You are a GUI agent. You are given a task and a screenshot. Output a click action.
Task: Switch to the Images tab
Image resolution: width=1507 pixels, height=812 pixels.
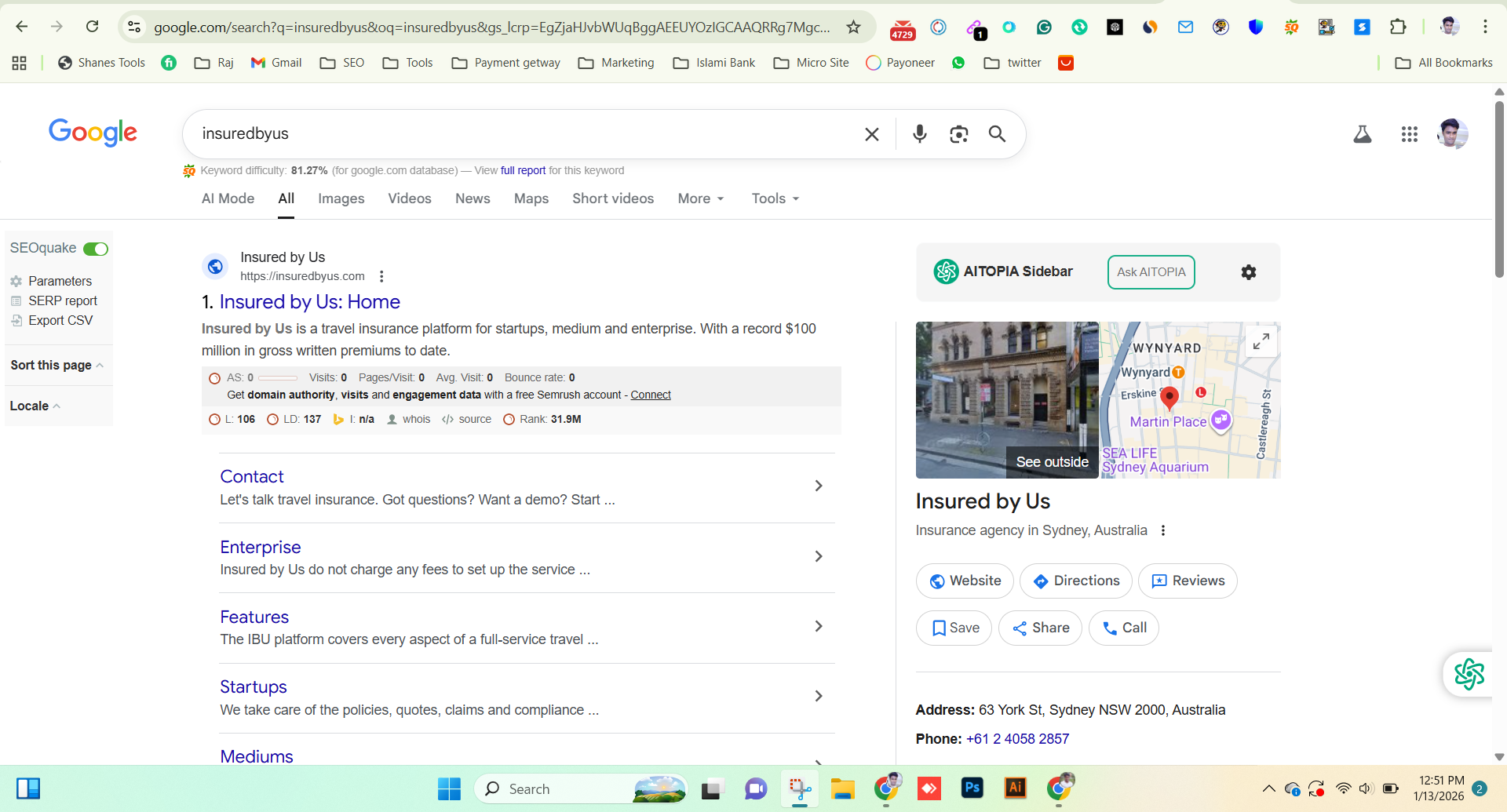[341, 198]
